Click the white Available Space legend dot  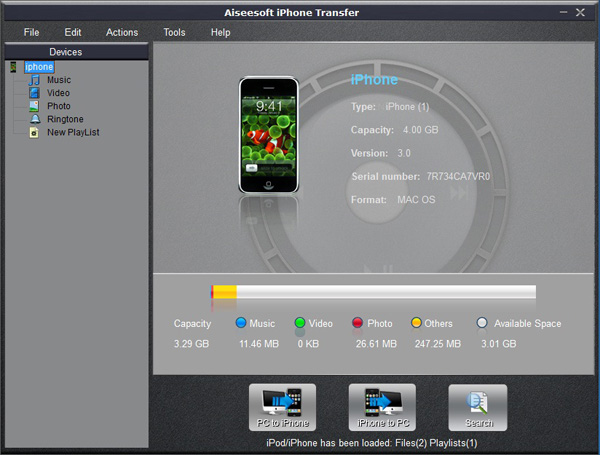[482, 323]
